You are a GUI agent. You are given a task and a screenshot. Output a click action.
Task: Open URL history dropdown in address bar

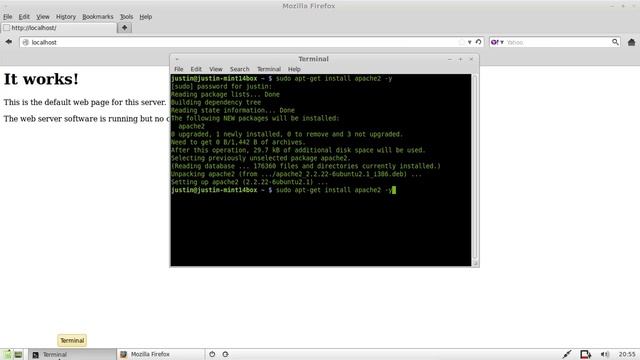click(x=469, y=42)
